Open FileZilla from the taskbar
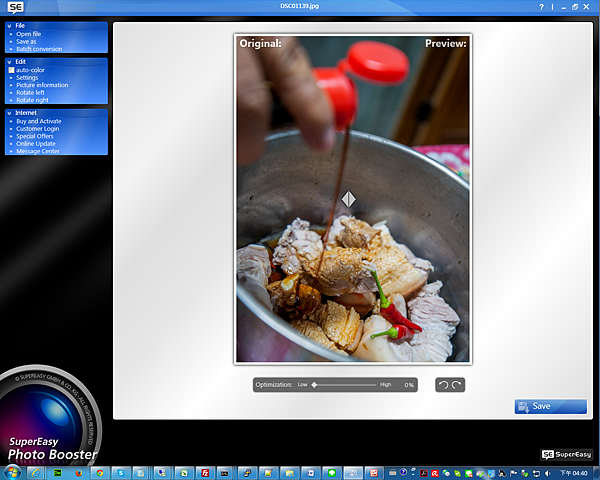The image size is (600, 480). [x=205, y=473]
